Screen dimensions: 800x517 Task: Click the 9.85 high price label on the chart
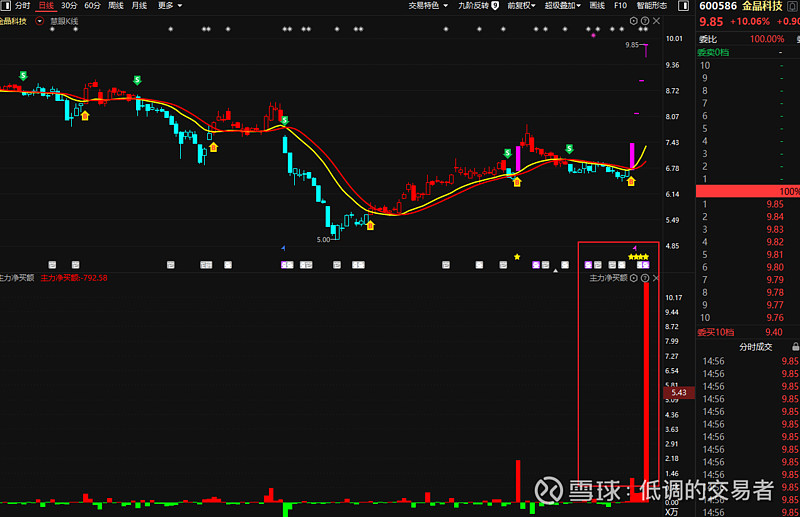pyautogui.click(x=632, y=45)
